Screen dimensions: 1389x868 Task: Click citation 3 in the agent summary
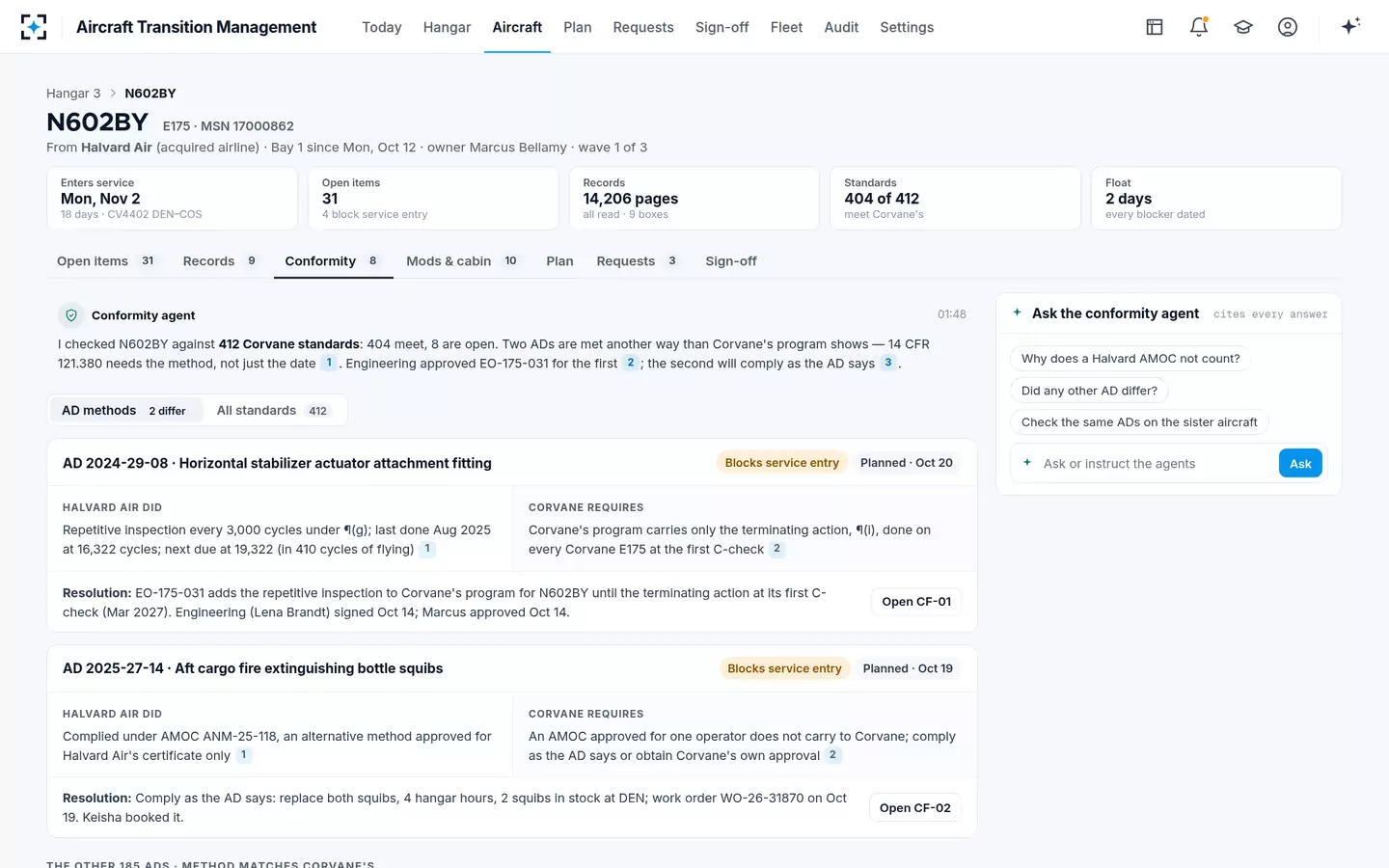coord(887,363)
